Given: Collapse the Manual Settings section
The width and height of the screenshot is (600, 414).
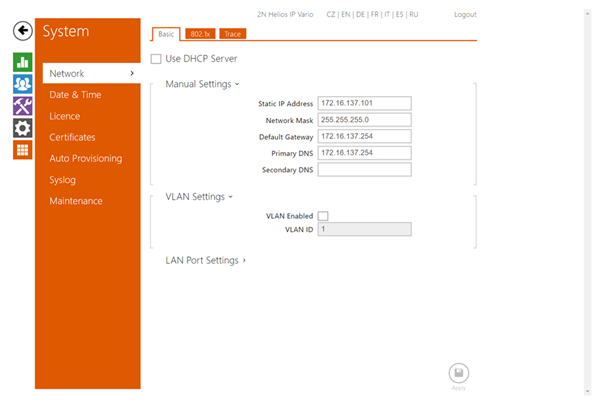Looking at the screenshot, I should 202,84.
